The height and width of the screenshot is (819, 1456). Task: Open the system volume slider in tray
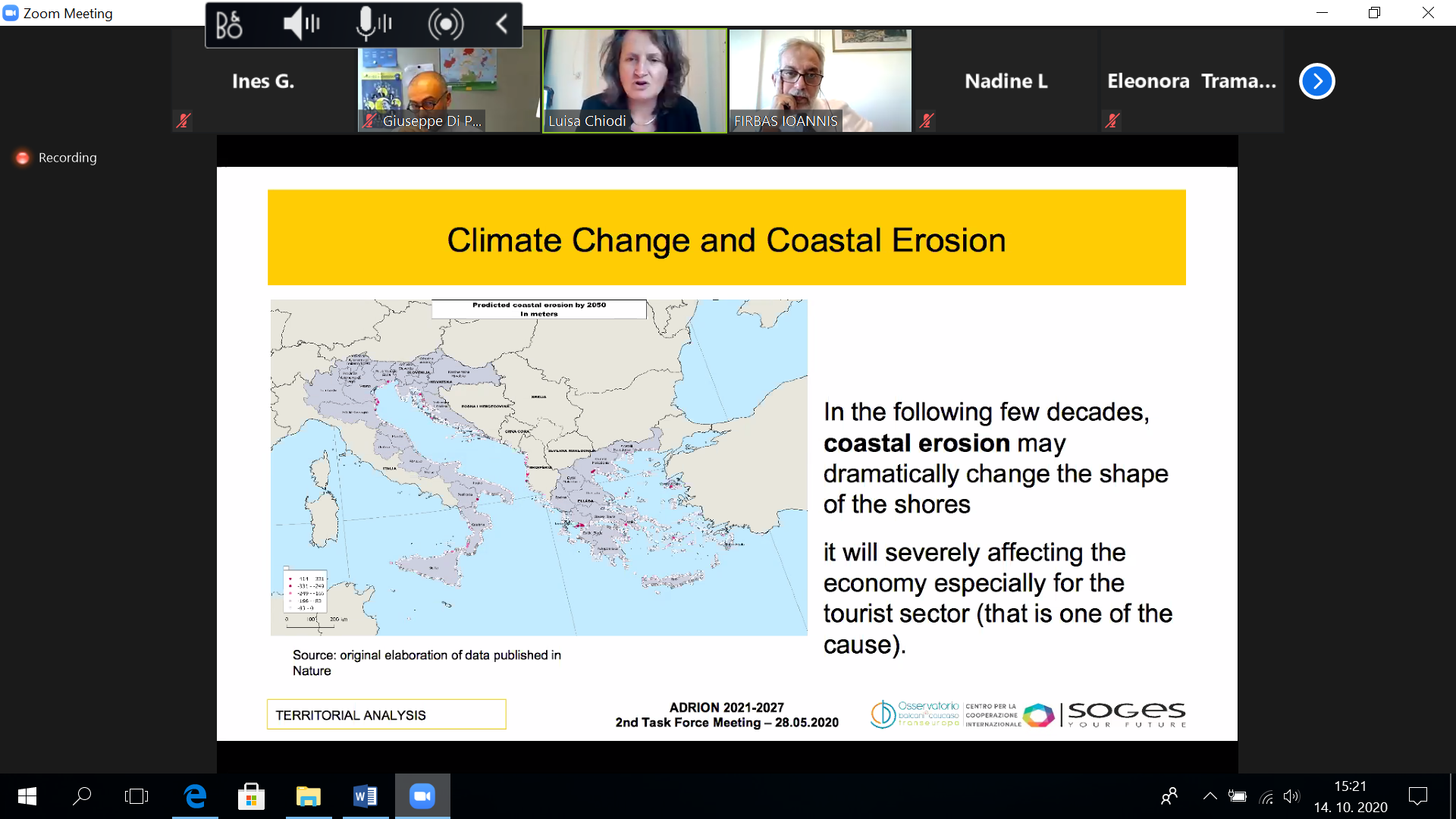coord(1291,796)
